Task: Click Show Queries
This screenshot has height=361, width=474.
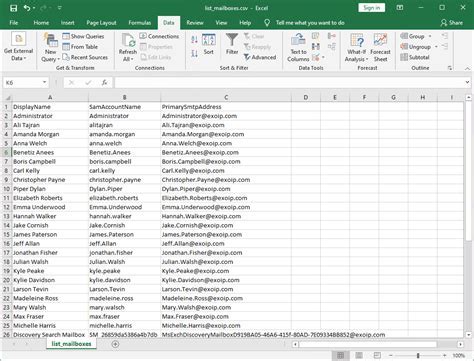Action: coord(83,36)
